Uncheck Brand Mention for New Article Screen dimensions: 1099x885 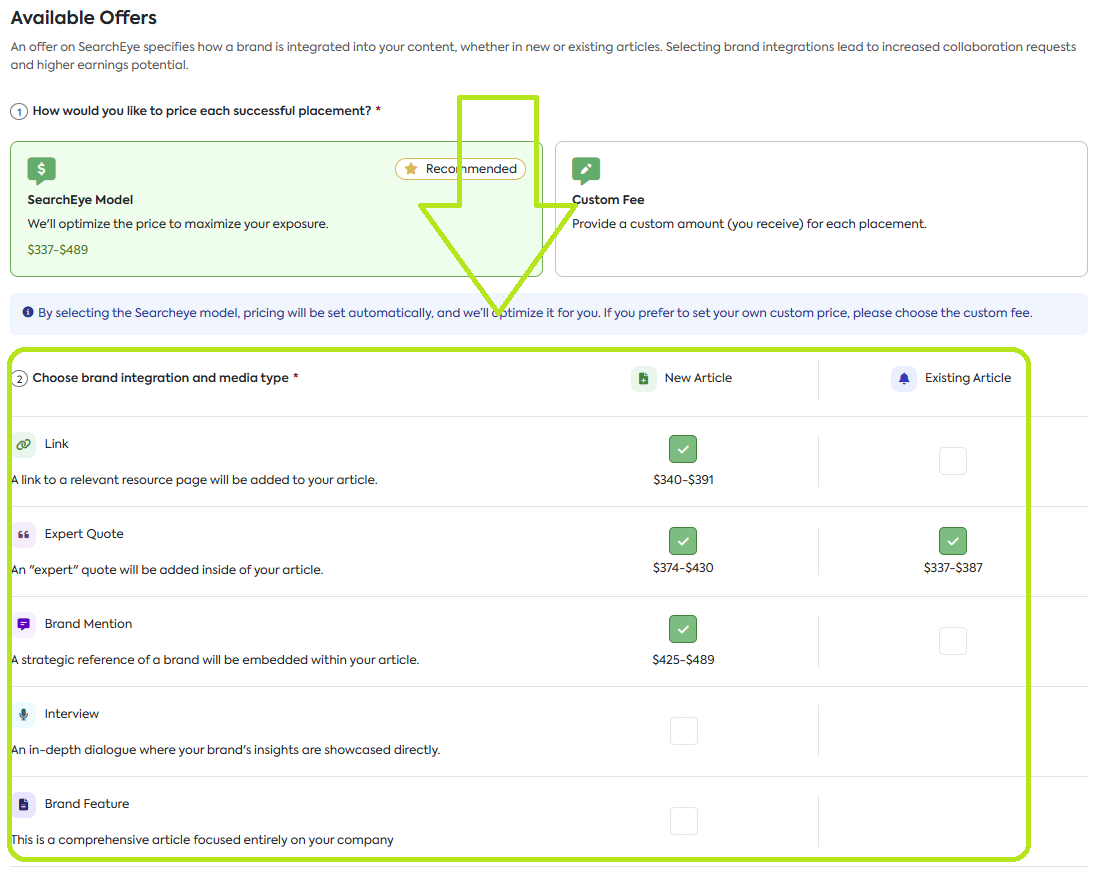point(683,629)
